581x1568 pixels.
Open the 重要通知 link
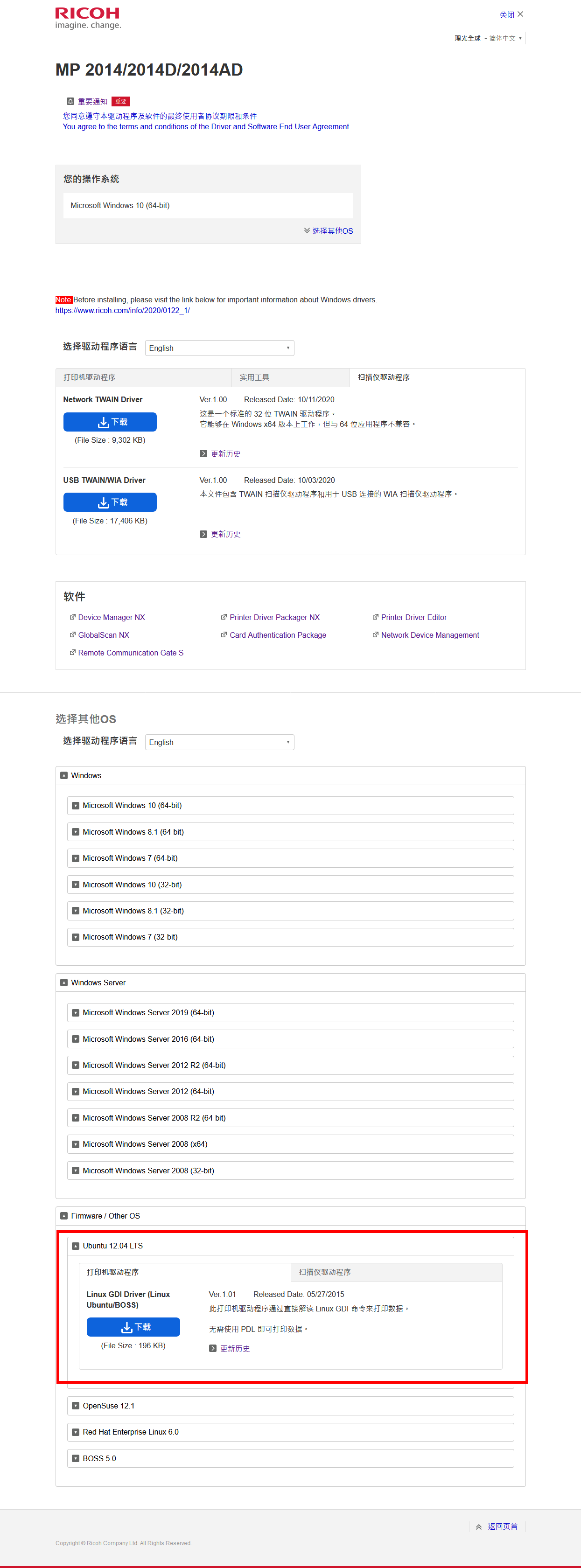tap(92, 102)
